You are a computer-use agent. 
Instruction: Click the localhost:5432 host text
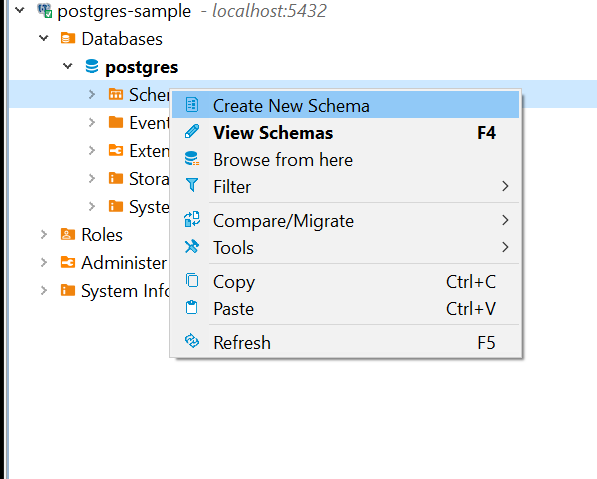(x=269, y=11)
